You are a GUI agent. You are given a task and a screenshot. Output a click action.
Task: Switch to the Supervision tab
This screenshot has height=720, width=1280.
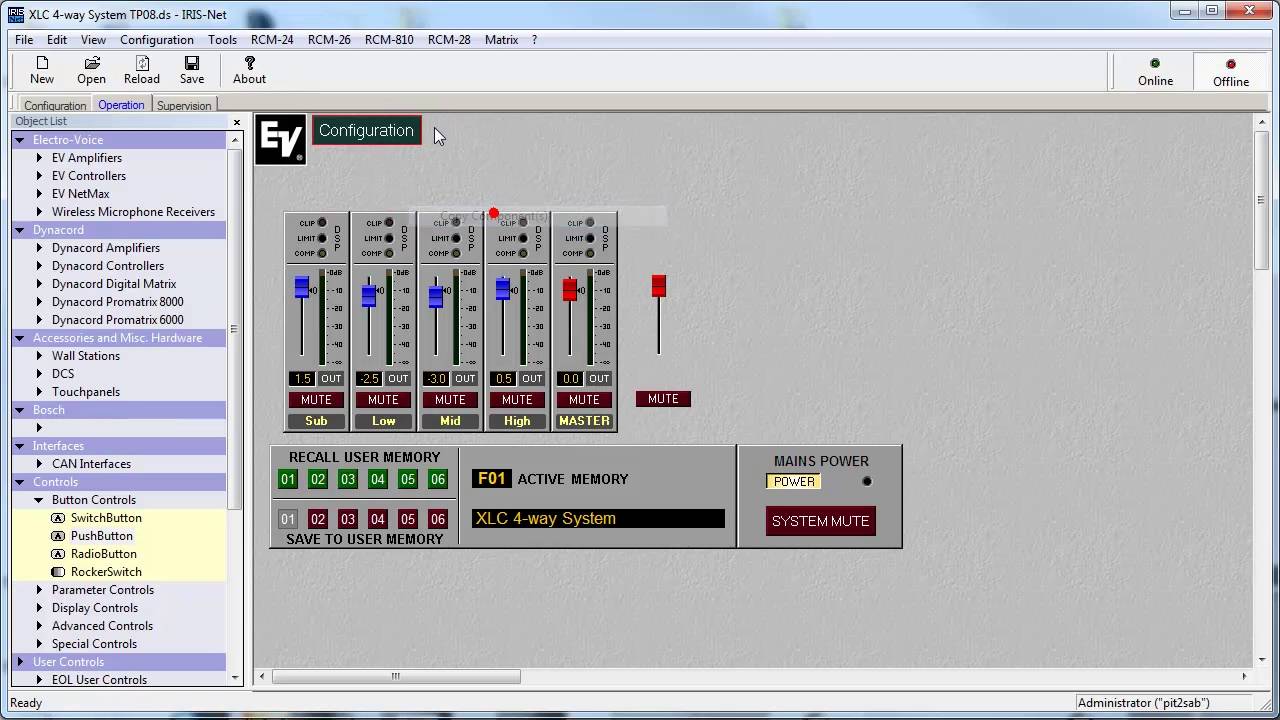tap(184, 105)
